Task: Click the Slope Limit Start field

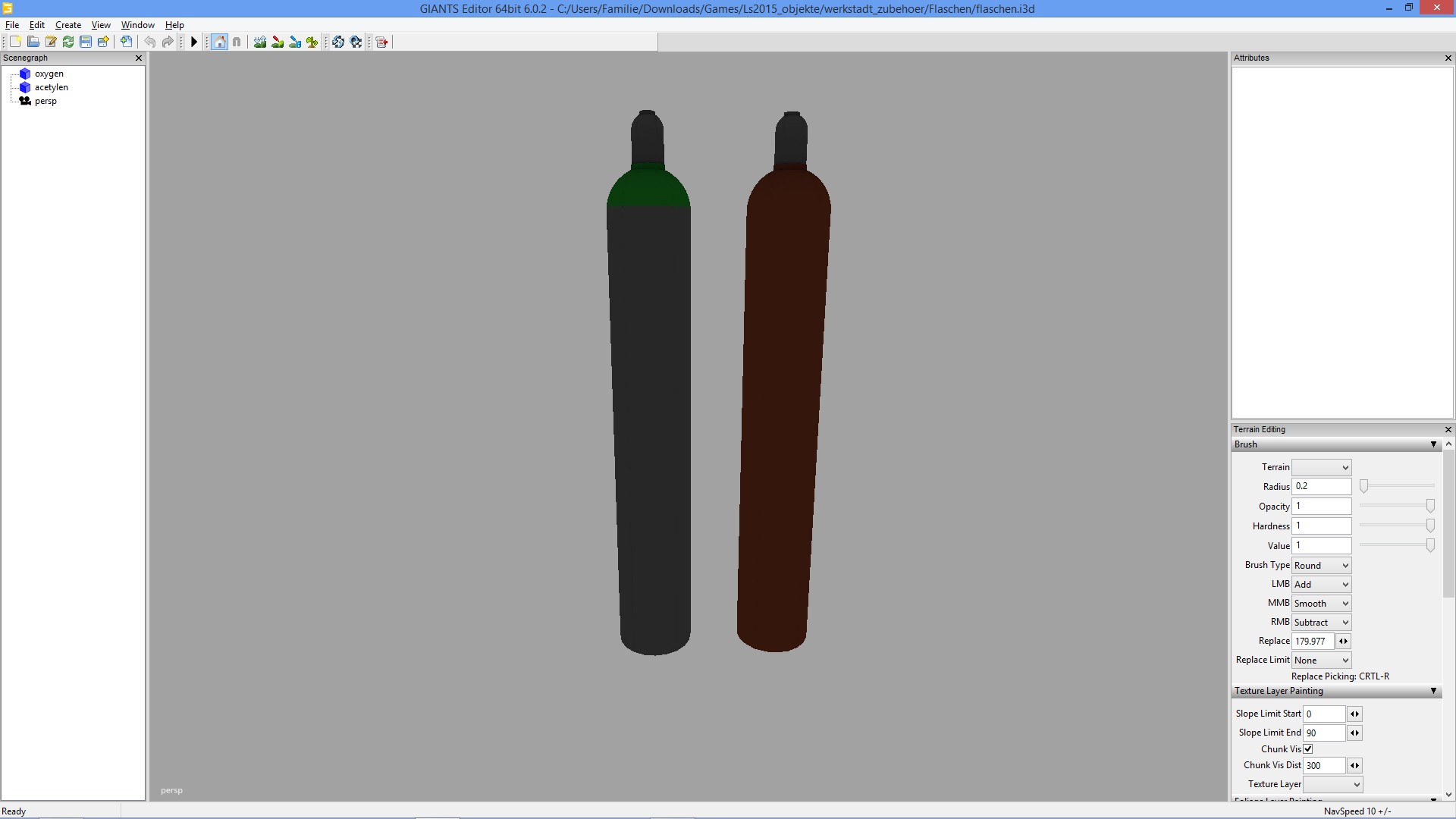Action: point(1324,714)
